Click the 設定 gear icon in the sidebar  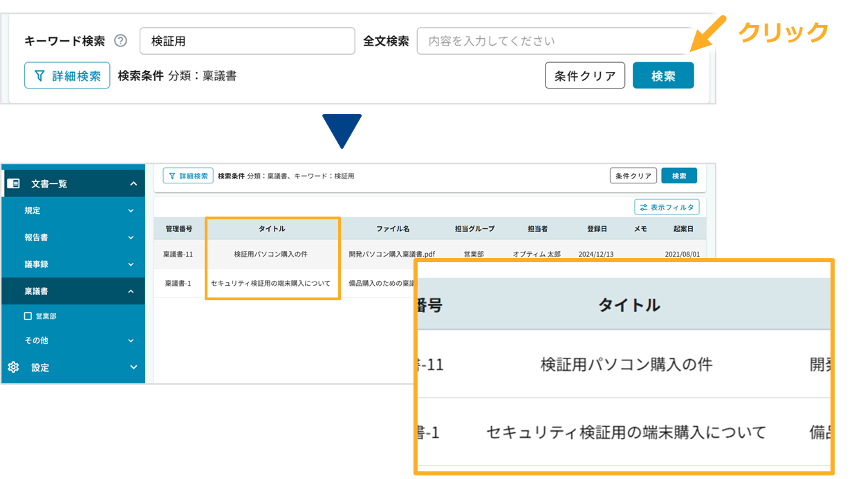14,367
